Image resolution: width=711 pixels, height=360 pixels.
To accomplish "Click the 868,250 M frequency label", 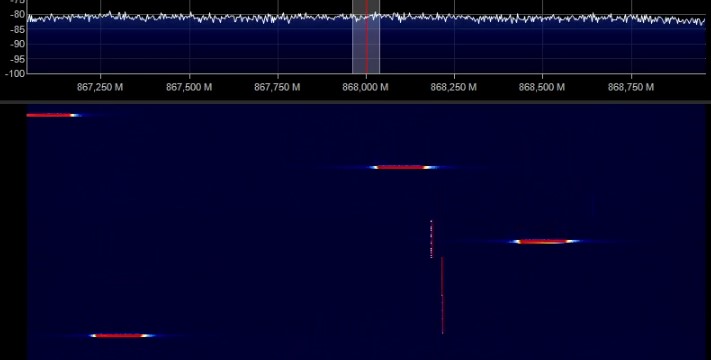I will (x=453, y=87).
